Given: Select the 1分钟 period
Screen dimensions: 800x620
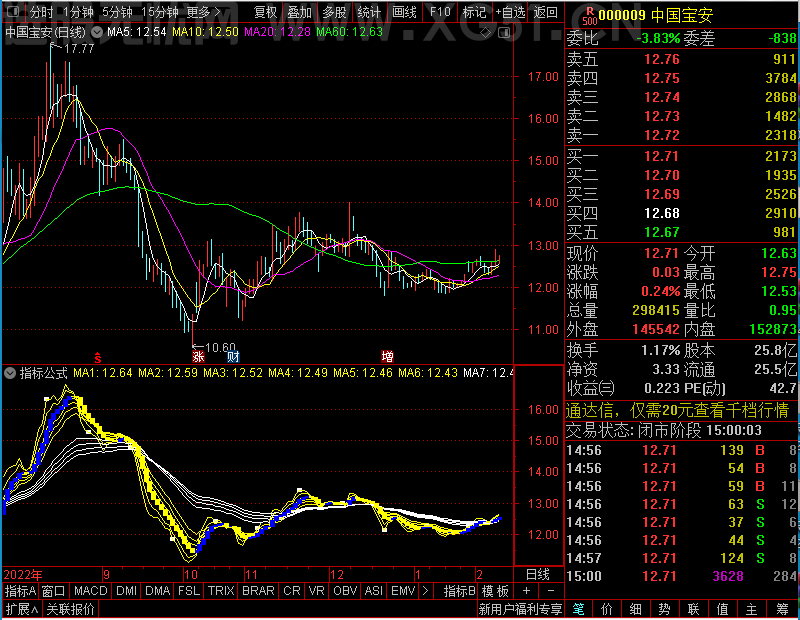Looking at the screenshot, I should pos(78,12).
